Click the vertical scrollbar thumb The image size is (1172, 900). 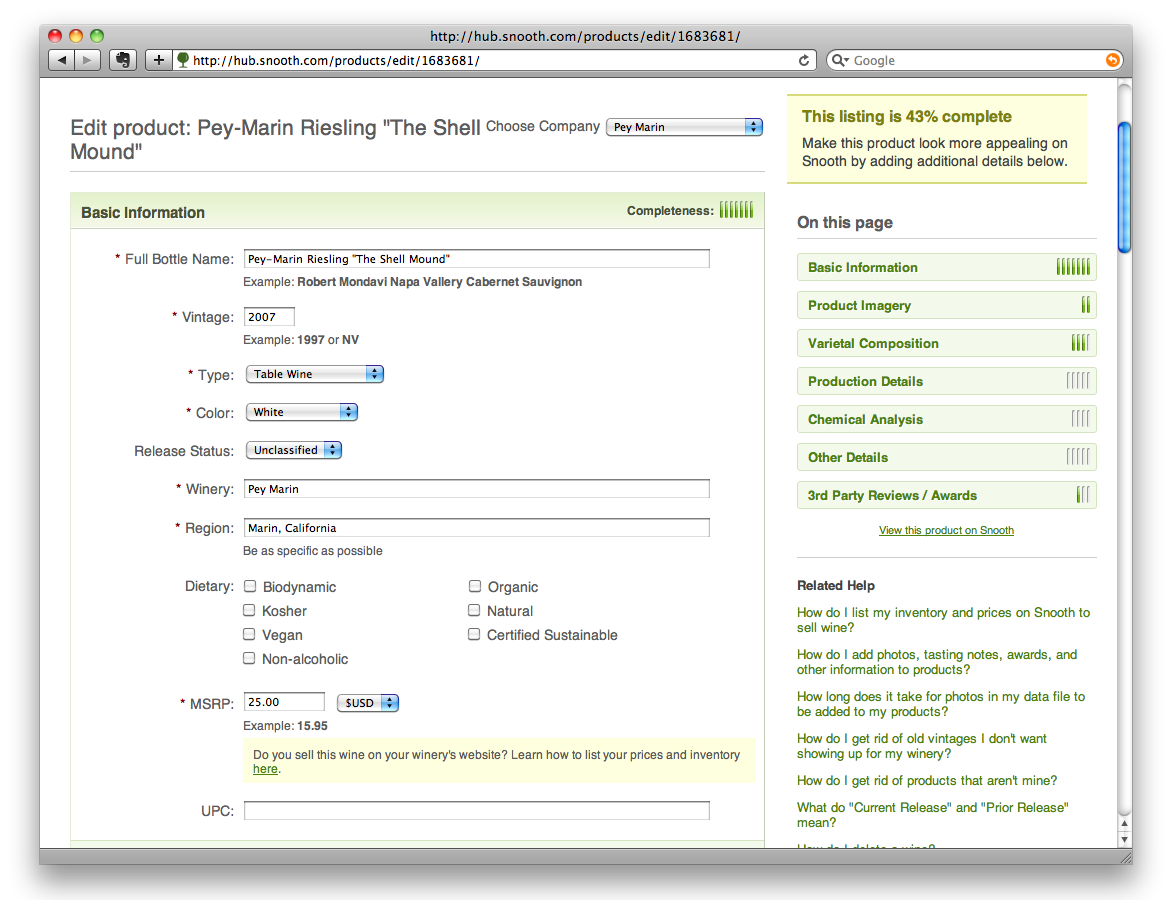click(1124, 187)
